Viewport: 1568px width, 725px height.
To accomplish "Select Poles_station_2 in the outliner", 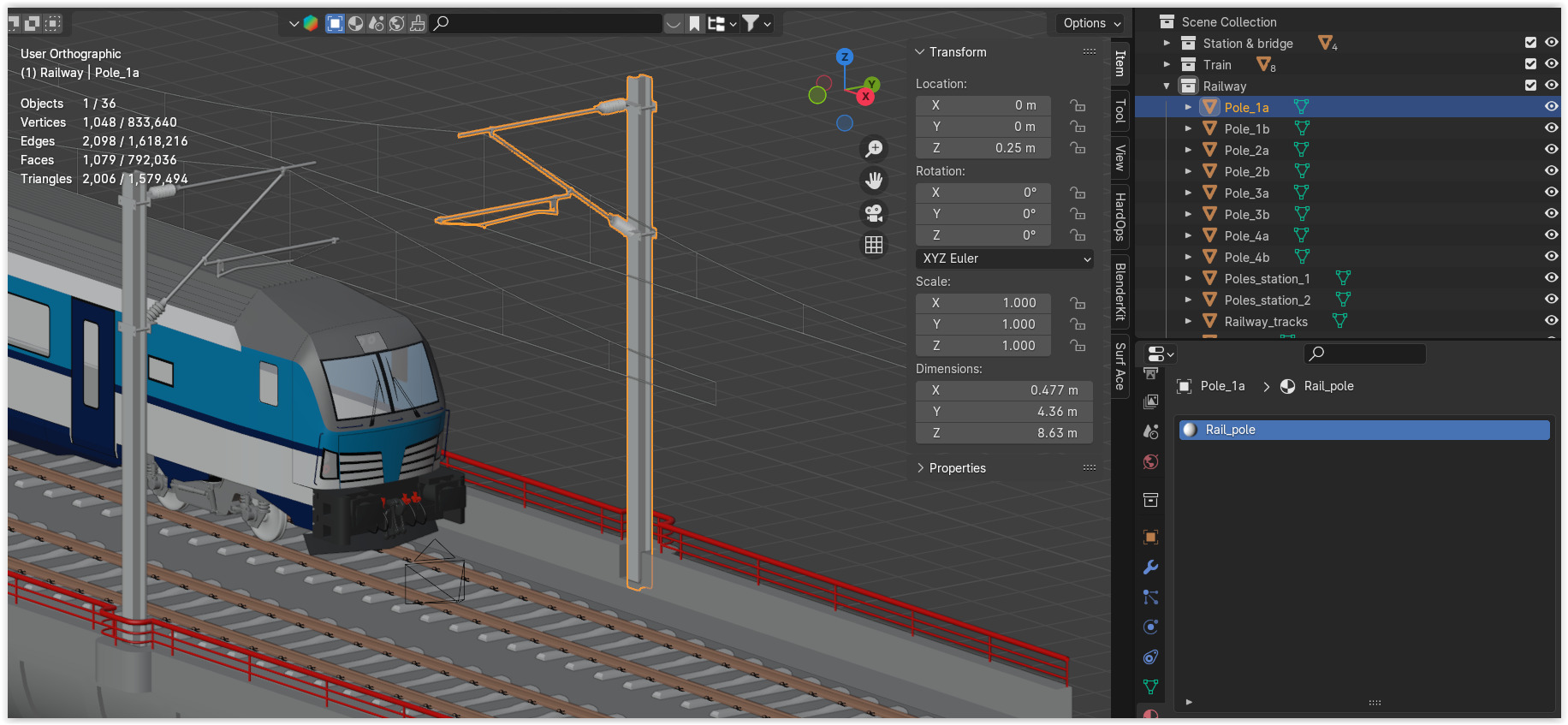I will click(x=1267, y=300).
